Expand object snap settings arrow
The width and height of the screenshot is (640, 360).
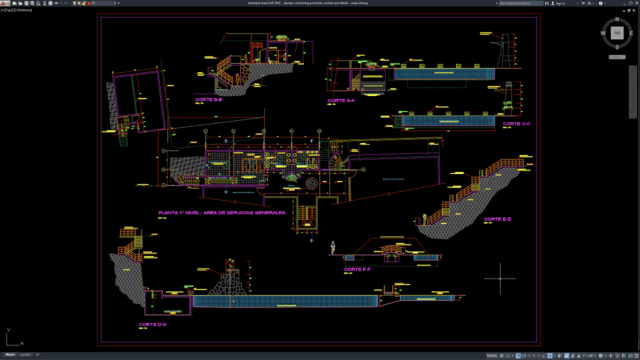[555, 356]
